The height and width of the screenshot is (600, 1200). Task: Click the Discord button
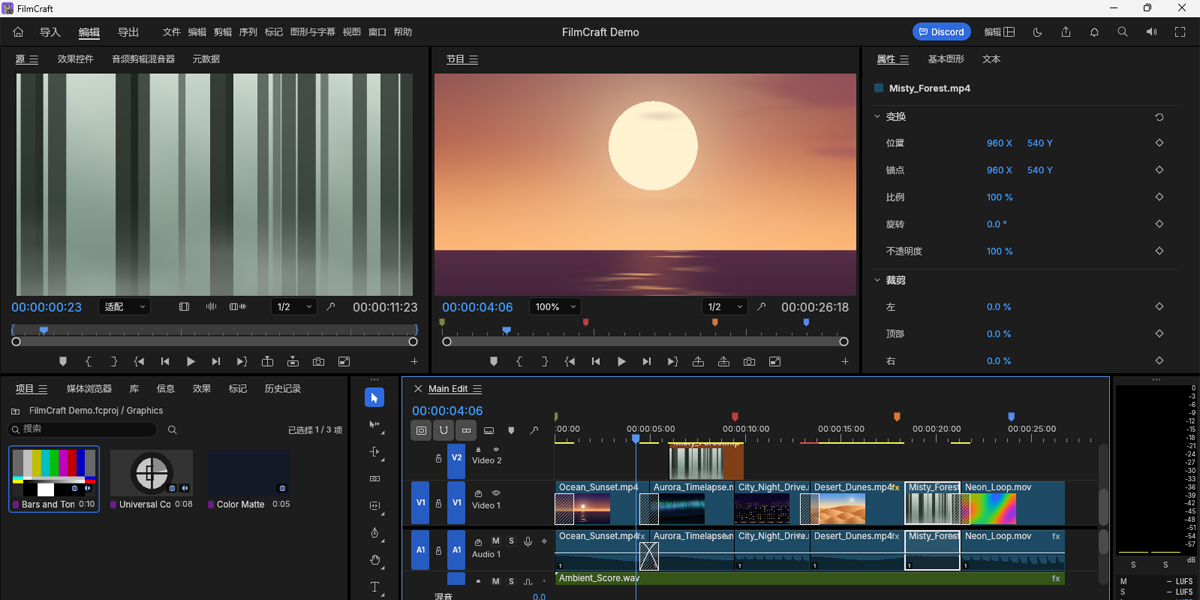pos(942,32)
